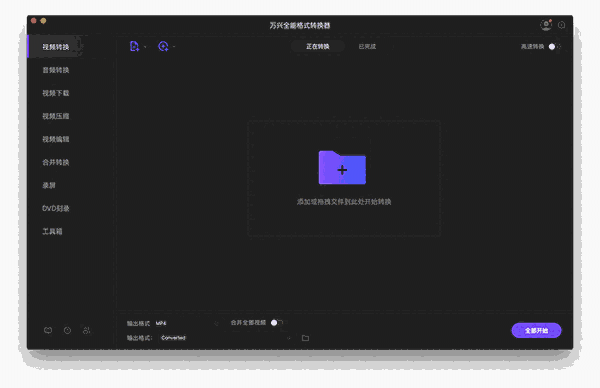
Task: Click the purple add-folder icon
Action: coord(342,168)
